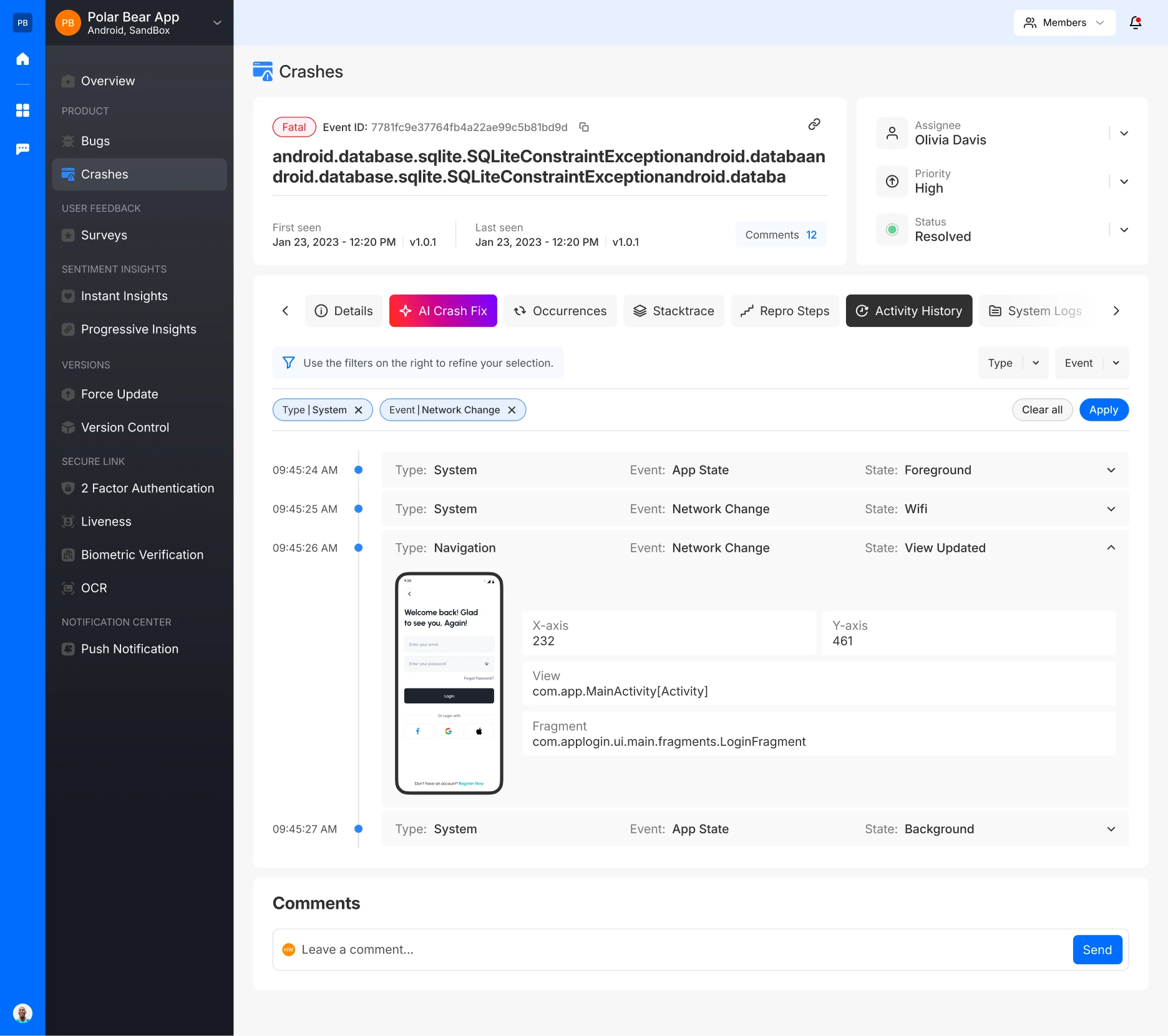Viewport: 1168px width, 1036px height.
Task: Click the link icon in crash header
Action: pyautogui.click(x=814, y=124)
